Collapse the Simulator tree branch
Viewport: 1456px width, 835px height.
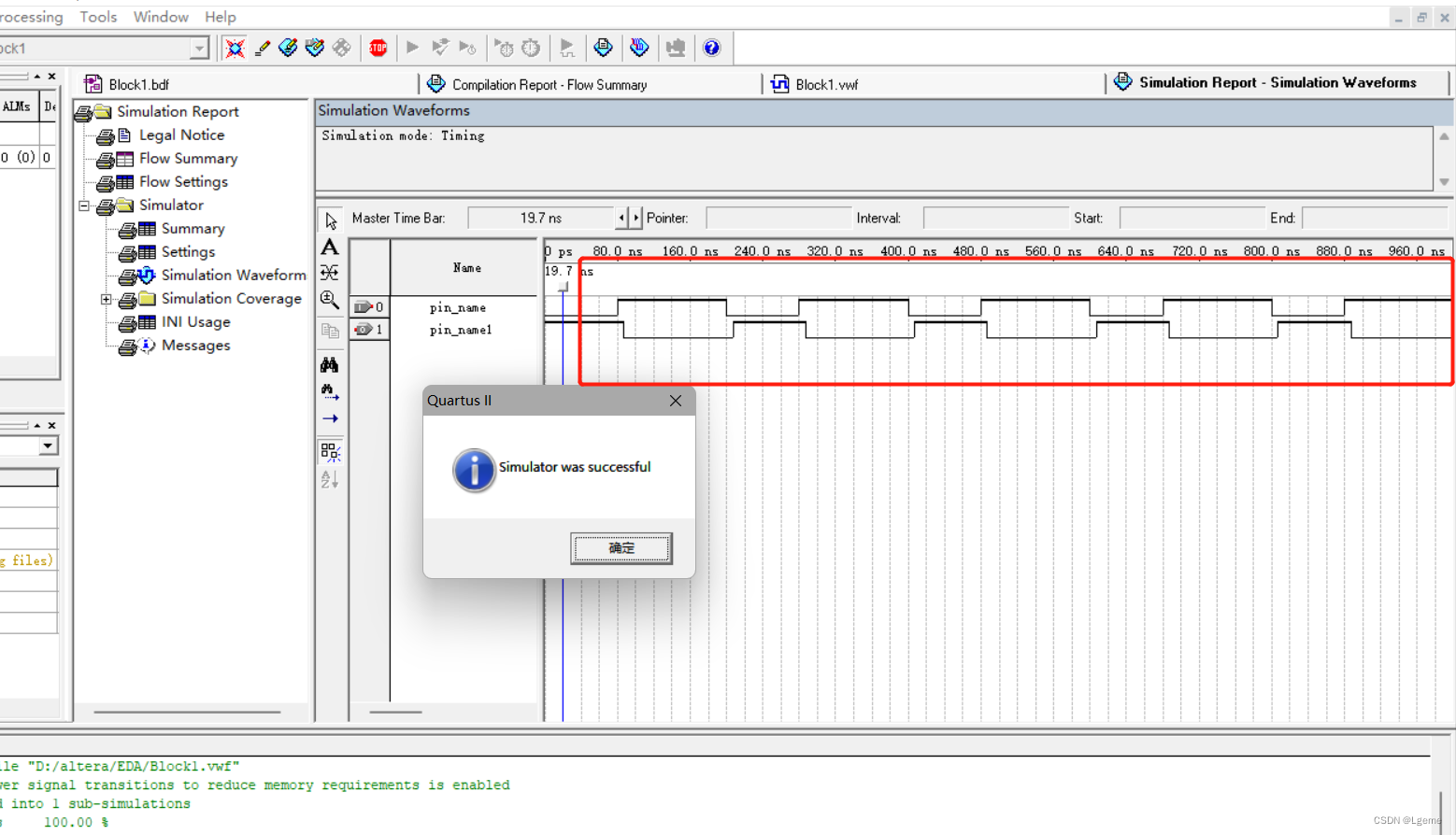[x=83, y=205]
